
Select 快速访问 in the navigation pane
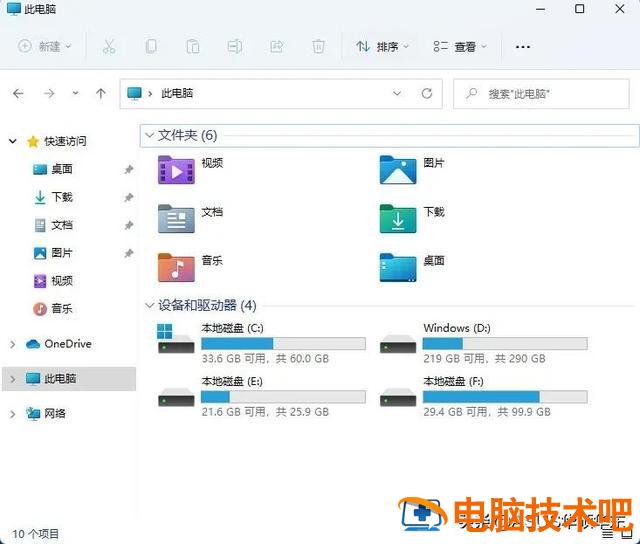65,141
